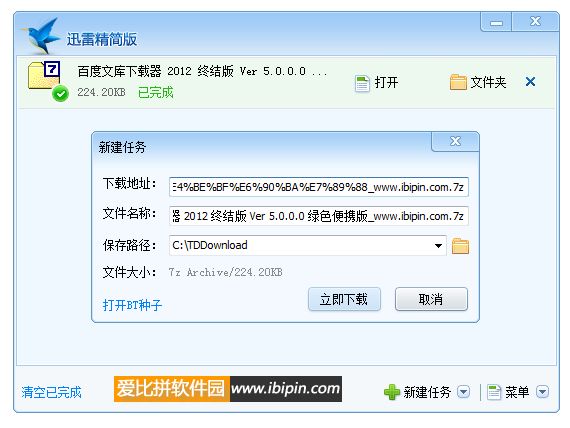Image resolution: width=570 pixels, height=428 pixels.
Task: Browse save path with folder icon
Action: (460, 246)
